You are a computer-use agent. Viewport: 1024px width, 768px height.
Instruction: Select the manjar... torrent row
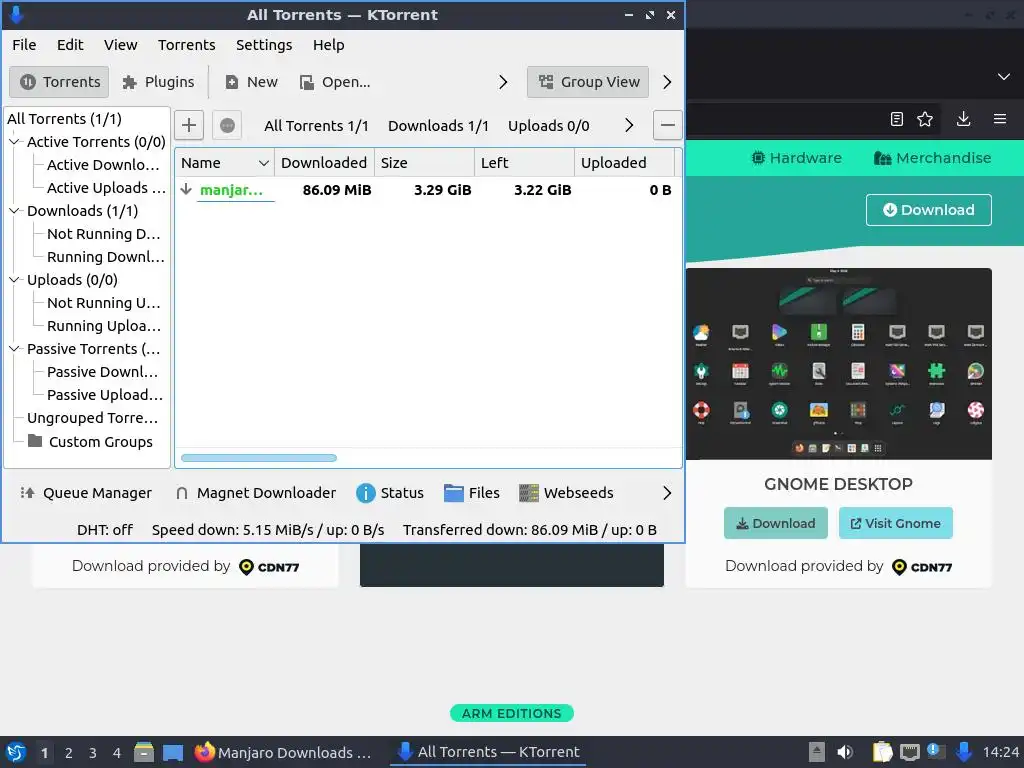pyautogui.click(x=426, y=190)
